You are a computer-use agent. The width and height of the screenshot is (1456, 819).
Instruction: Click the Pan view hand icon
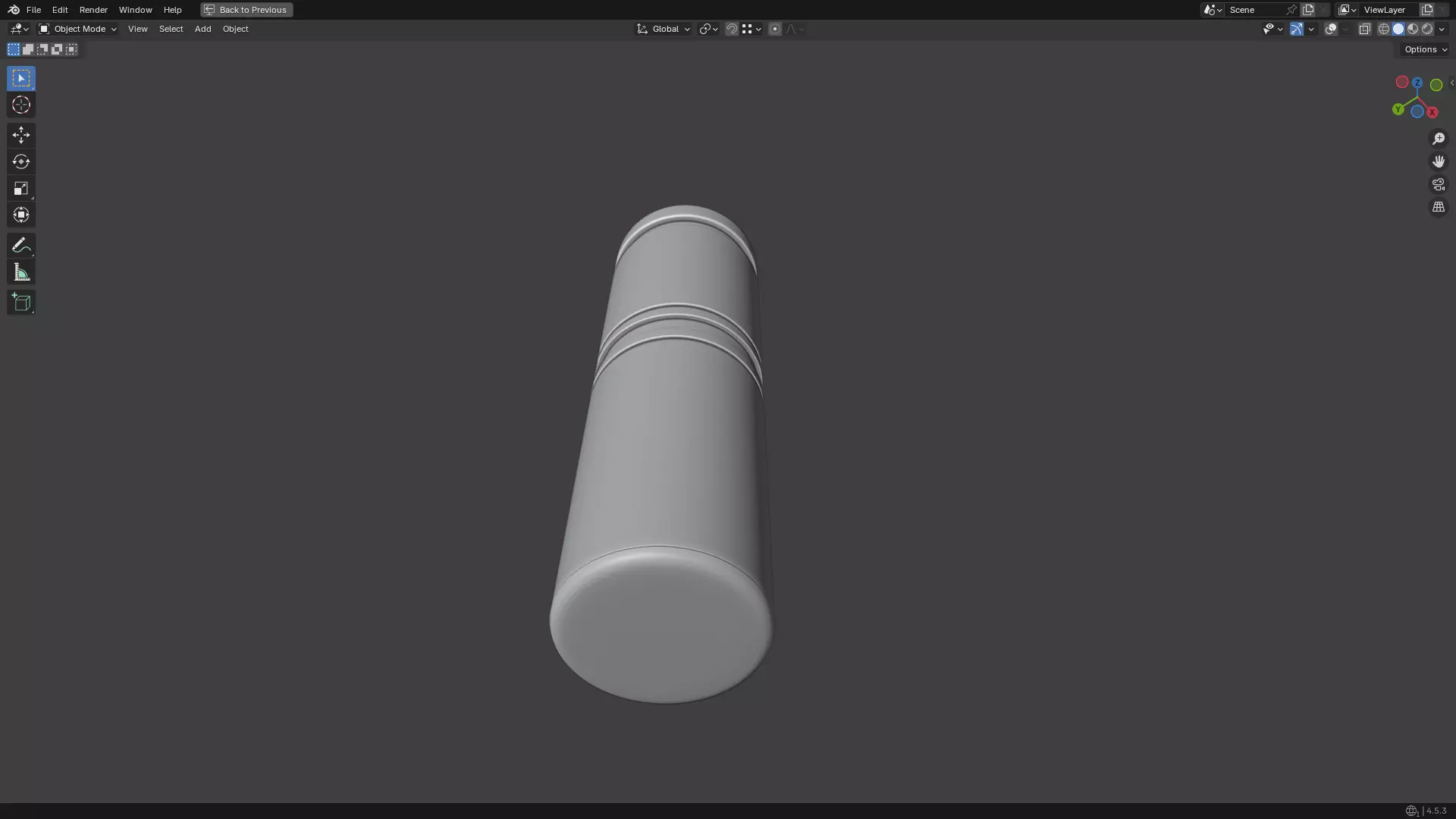pyautogui.click(x=1439, y=162)
